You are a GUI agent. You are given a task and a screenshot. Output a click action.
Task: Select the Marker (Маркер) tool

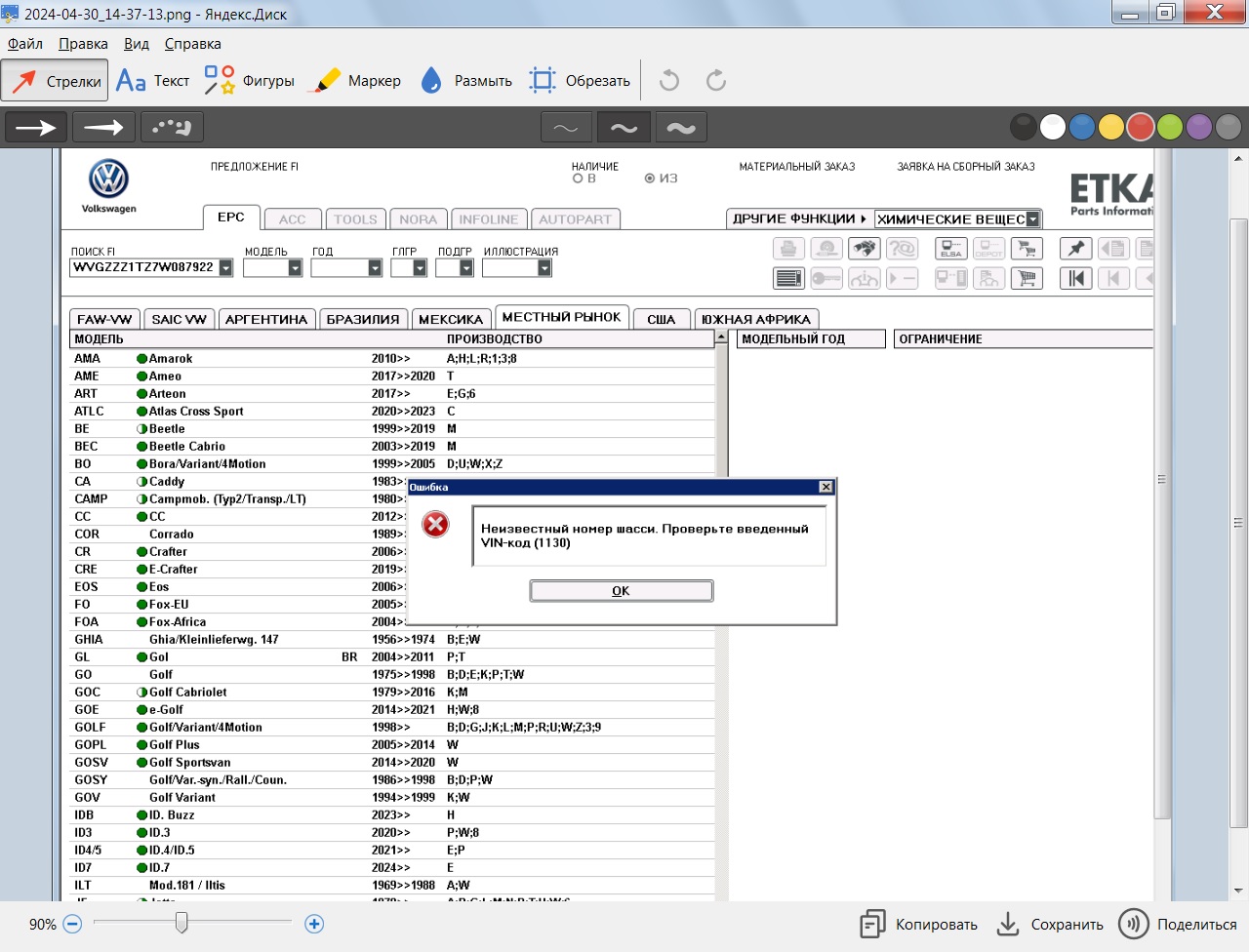(354, 81)
